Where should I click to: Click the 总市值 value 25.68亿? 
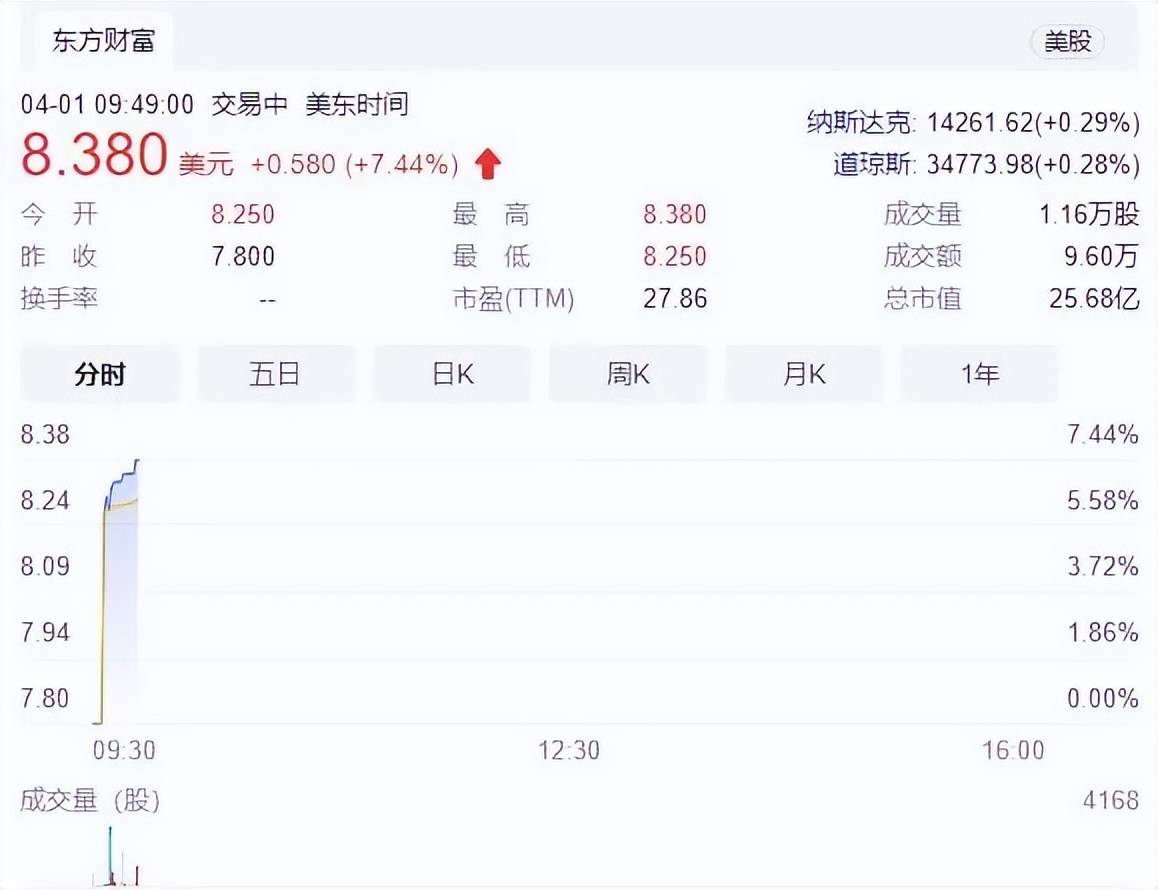pyautogui.click(x=1094, y=298)
